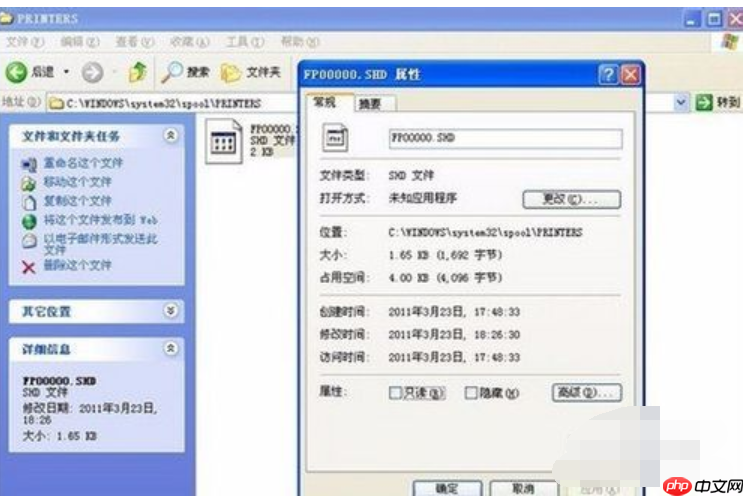Switch to the Summary tab in properties

pyautogui.click(x=374, y=103)
